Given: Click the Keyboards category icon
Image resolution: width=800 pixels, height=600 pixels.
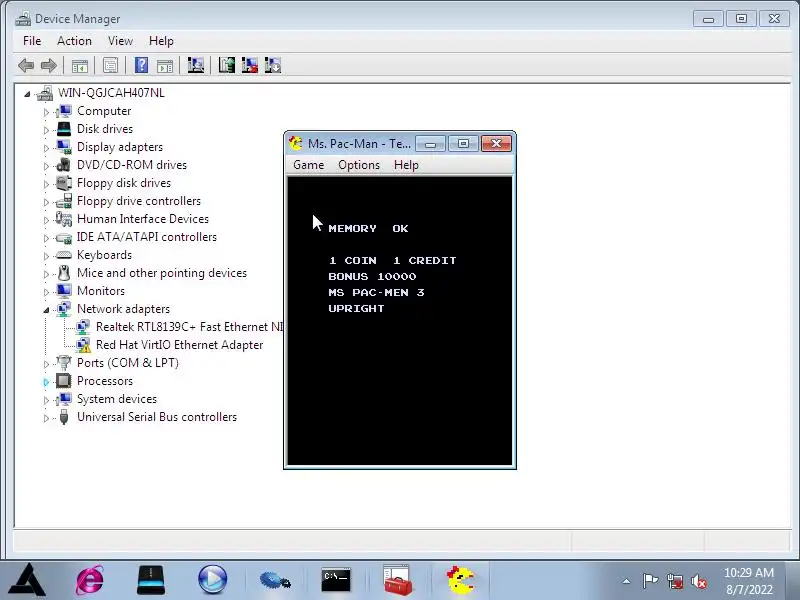Looking at the screenshot, I should (64, 255).
